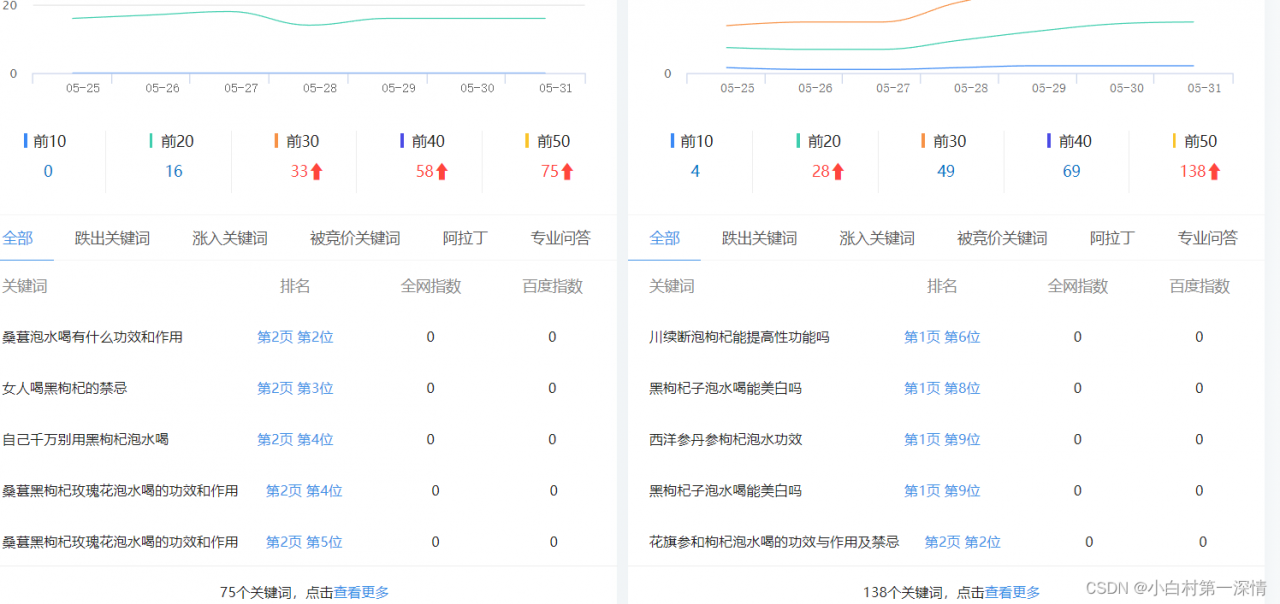Image resolution: width=1280 pixels, height=604 pixels.
Task: Switch to the 跌出关键词 tab on left panel
Action: point(111,238)
